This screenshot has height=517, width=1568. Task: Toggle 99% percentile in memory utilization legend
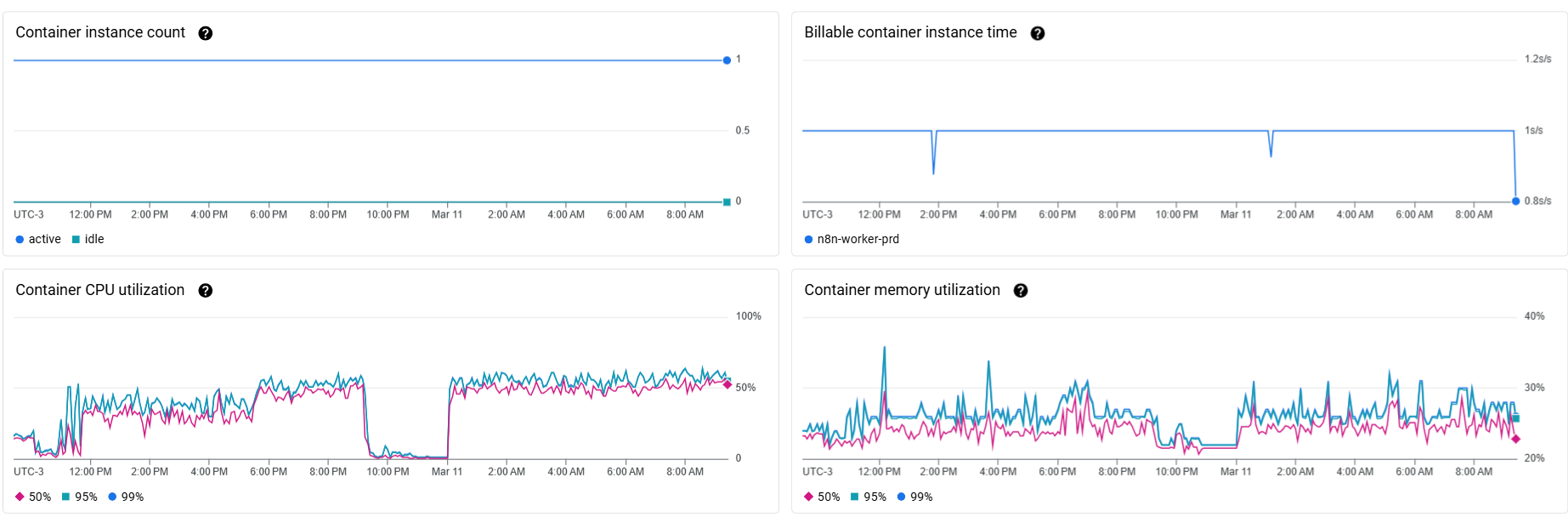click(914, 497)
